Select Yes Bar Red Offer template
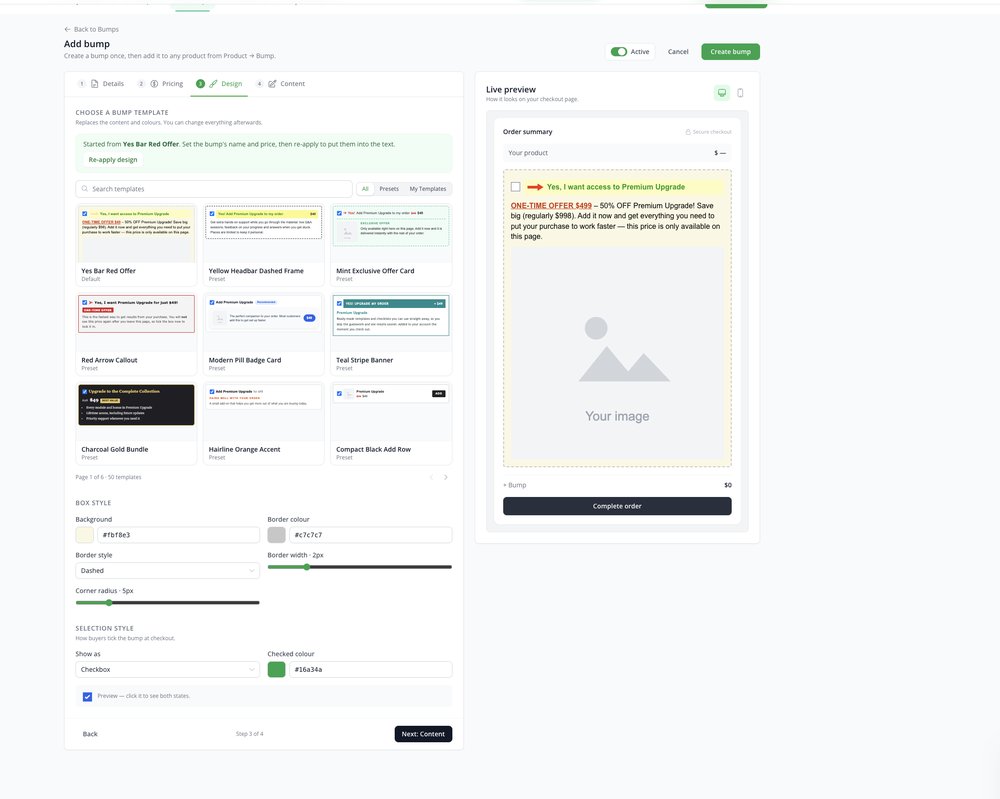 click(x=136, y=245)
